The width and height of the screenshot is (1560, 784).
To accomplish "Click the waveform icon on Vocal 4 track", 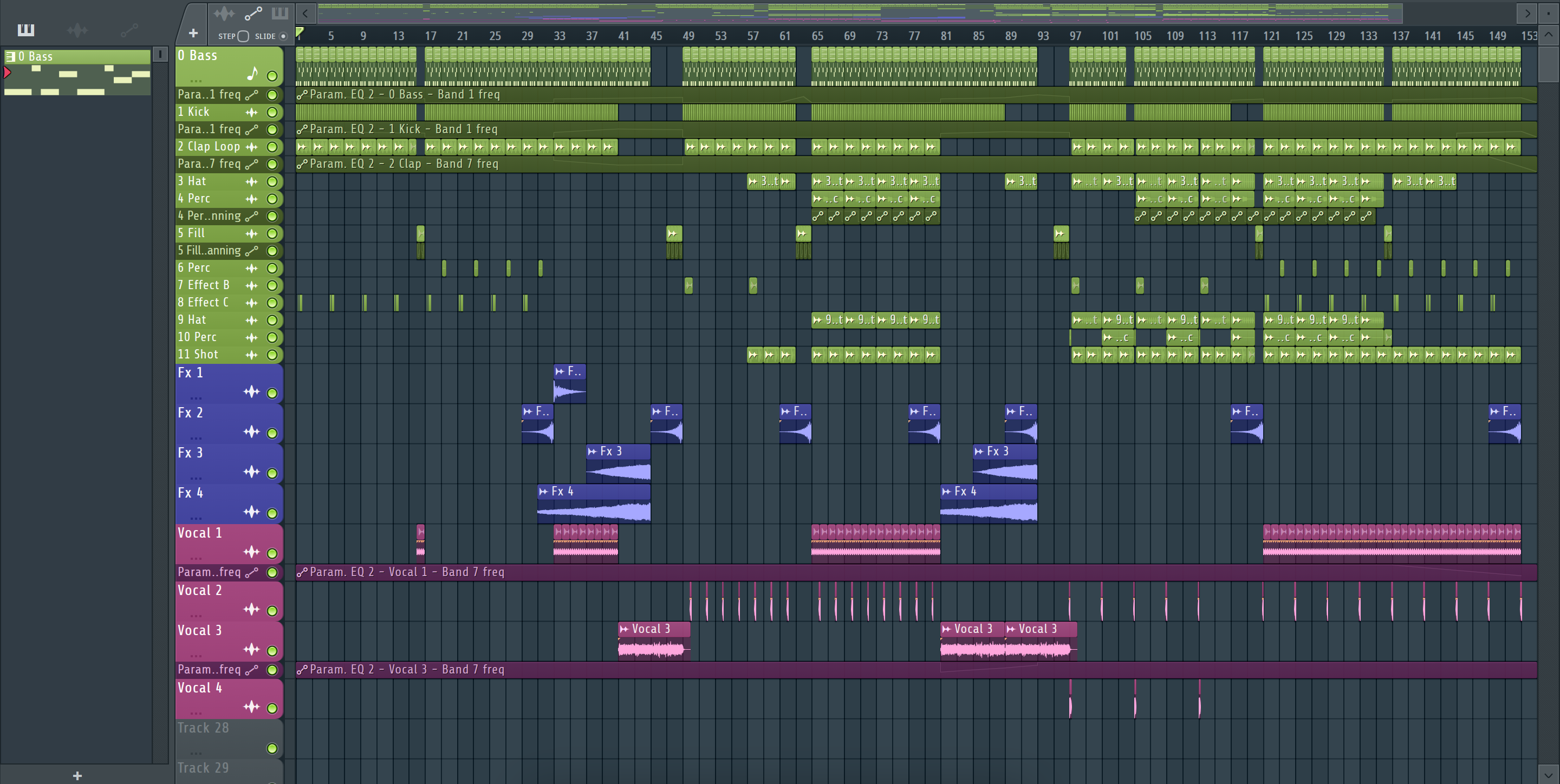I will (251, 707).
